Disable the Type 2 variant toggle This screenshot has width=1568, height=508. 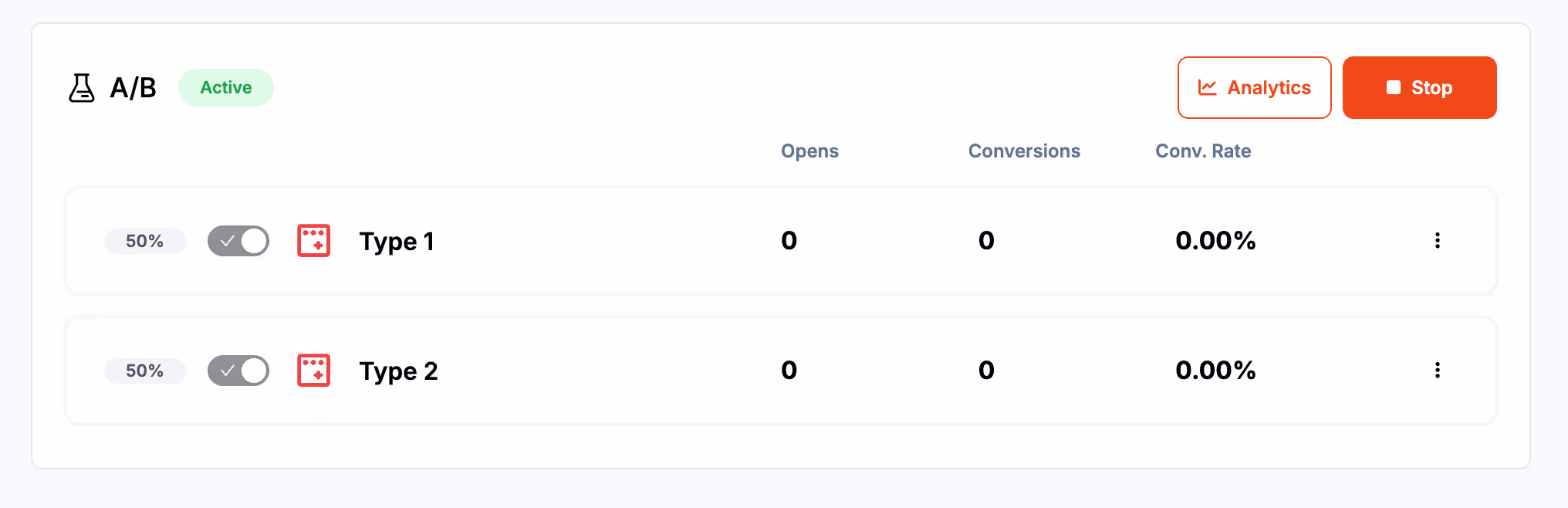(x=238, y=371)
